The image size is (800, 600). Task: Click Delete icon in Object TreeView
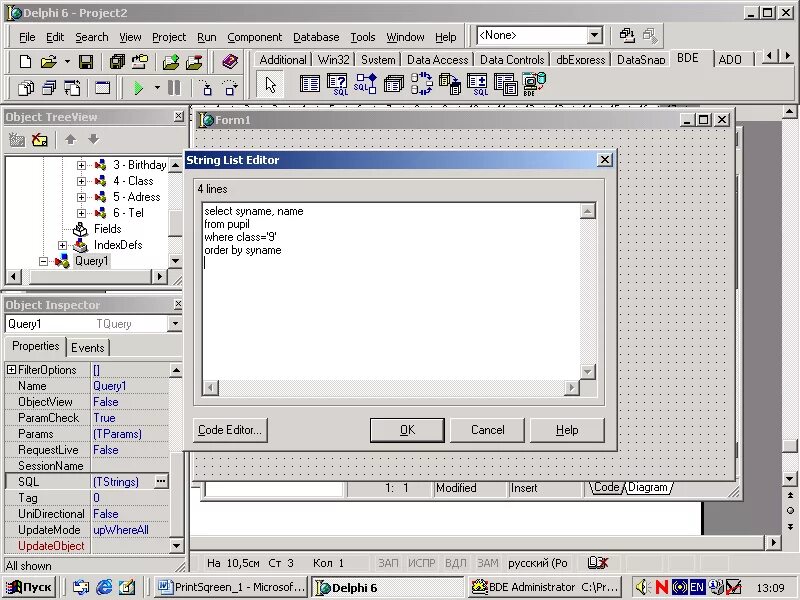coord(40,139)
